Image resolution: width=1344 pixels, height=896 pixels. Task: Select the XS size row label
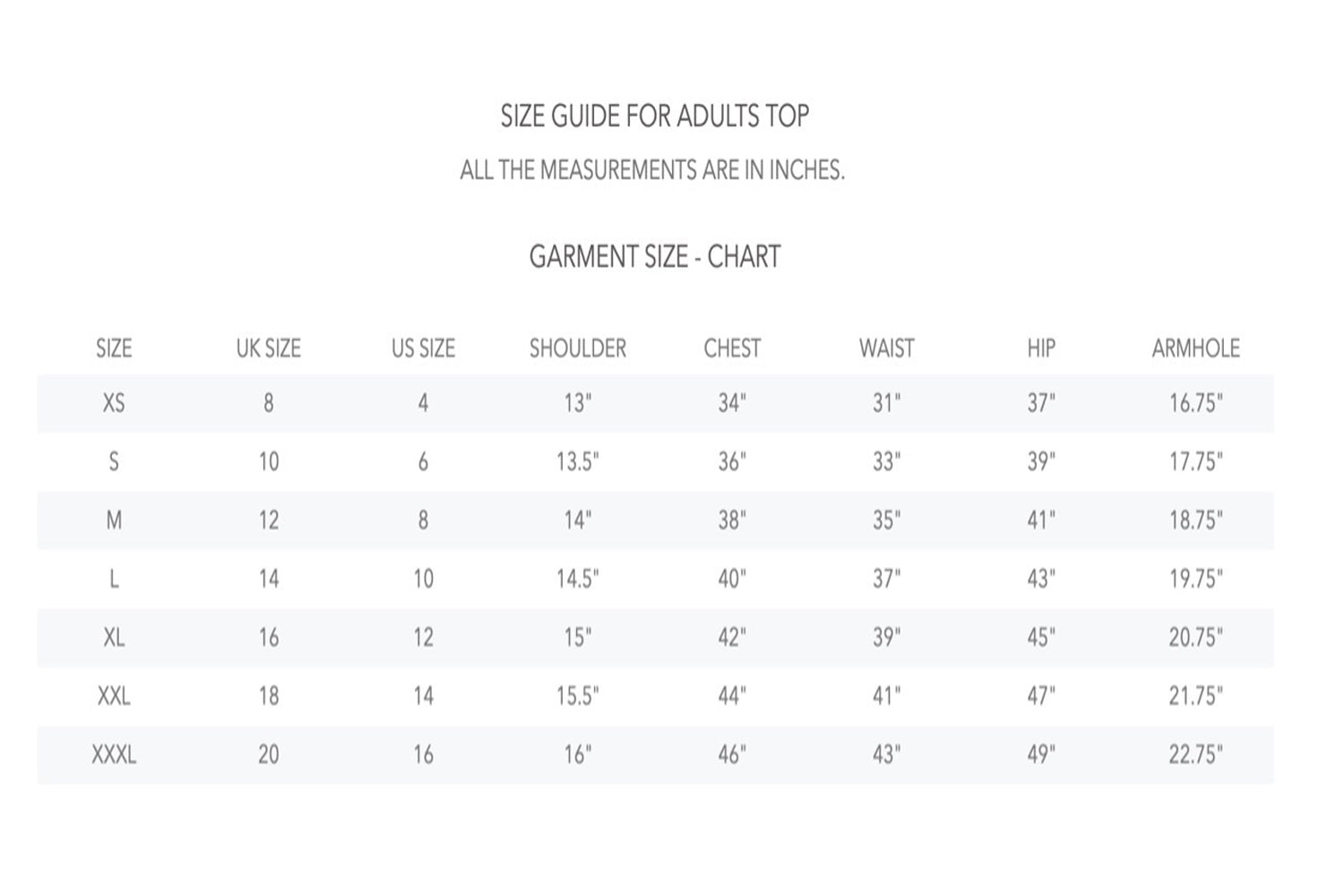point(114,403)
